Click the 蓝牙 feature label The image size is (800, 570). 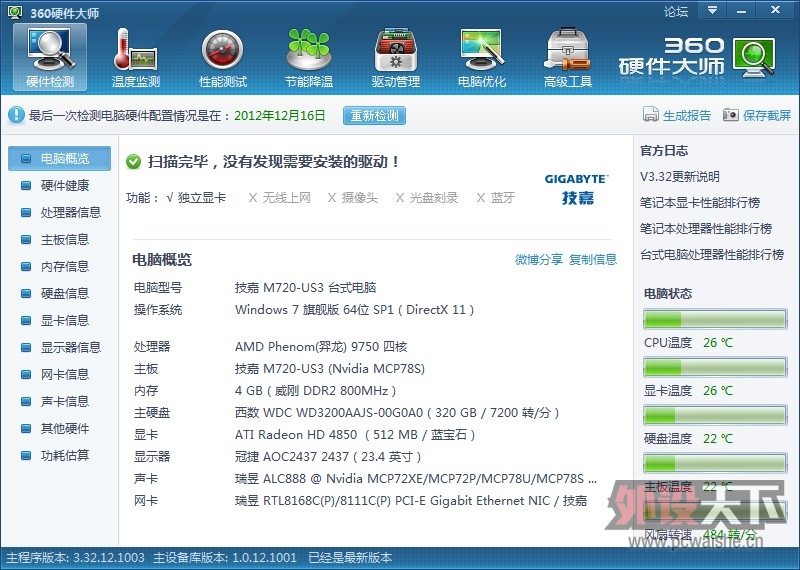pyautogui.click(x=503, y=197)
